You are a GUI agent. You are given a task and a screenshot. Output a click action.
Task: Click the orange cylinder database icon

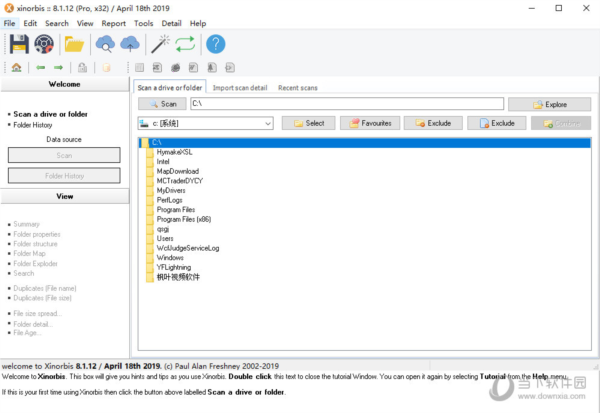[x=106, y=68]
